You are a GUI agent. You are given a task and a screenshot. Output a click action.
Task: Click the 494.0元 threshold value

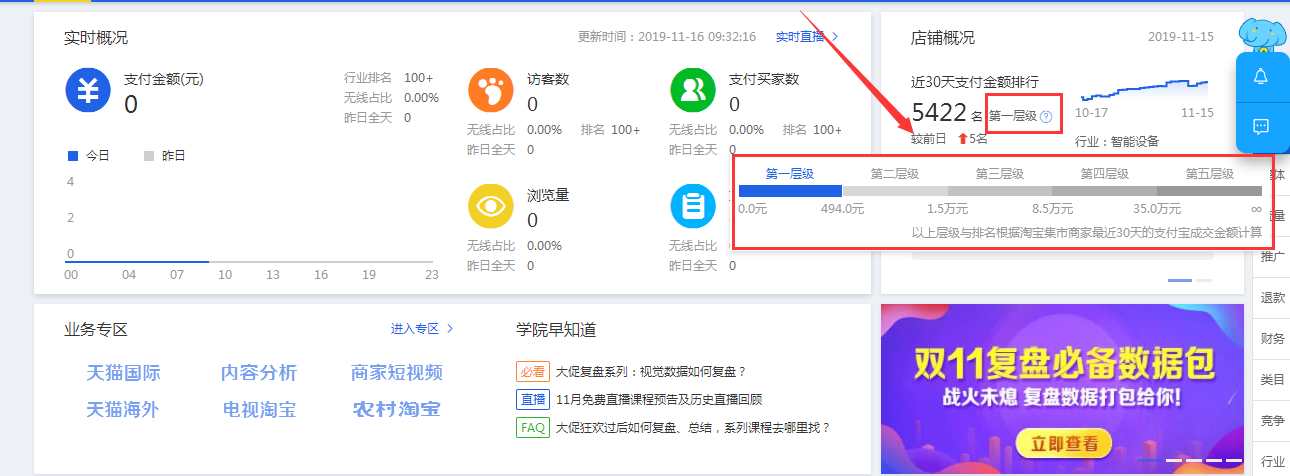(x=842, y=209)
